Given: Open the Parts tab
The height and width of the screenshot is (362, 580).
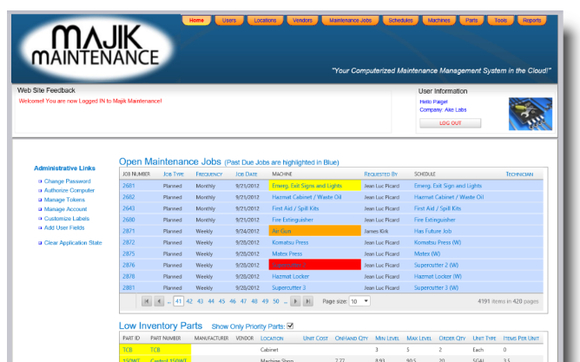Looking at the screenshot, I should pyautogui.click(x=471, y=20).
